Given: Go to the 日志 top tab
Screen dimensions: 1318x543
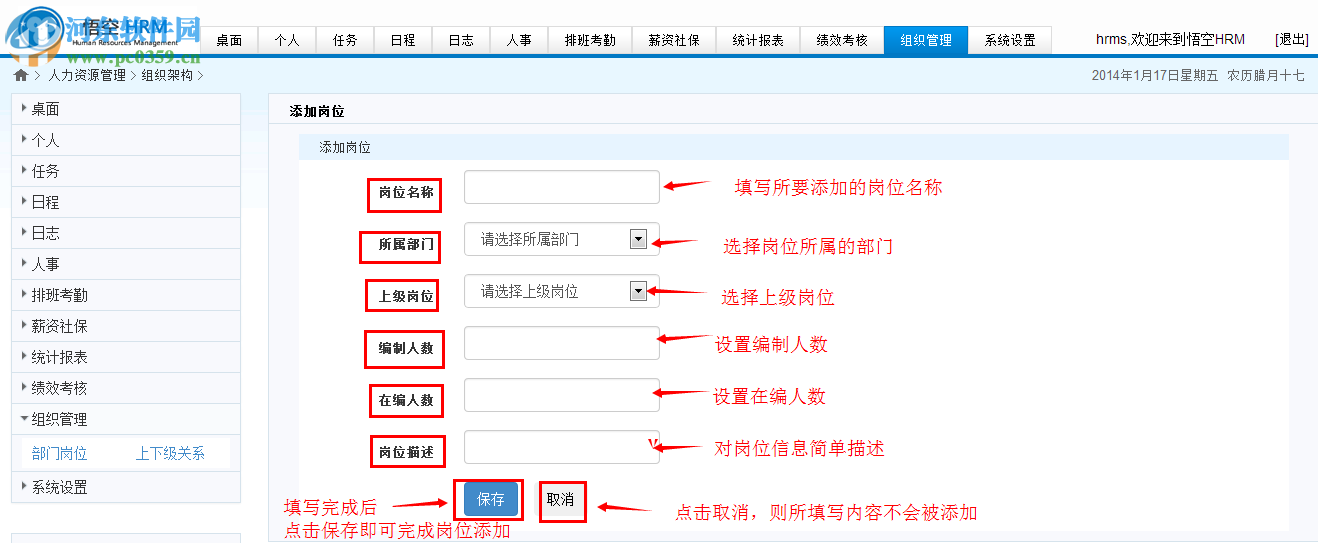Looking at the screenshot, I should coord(461,40).
